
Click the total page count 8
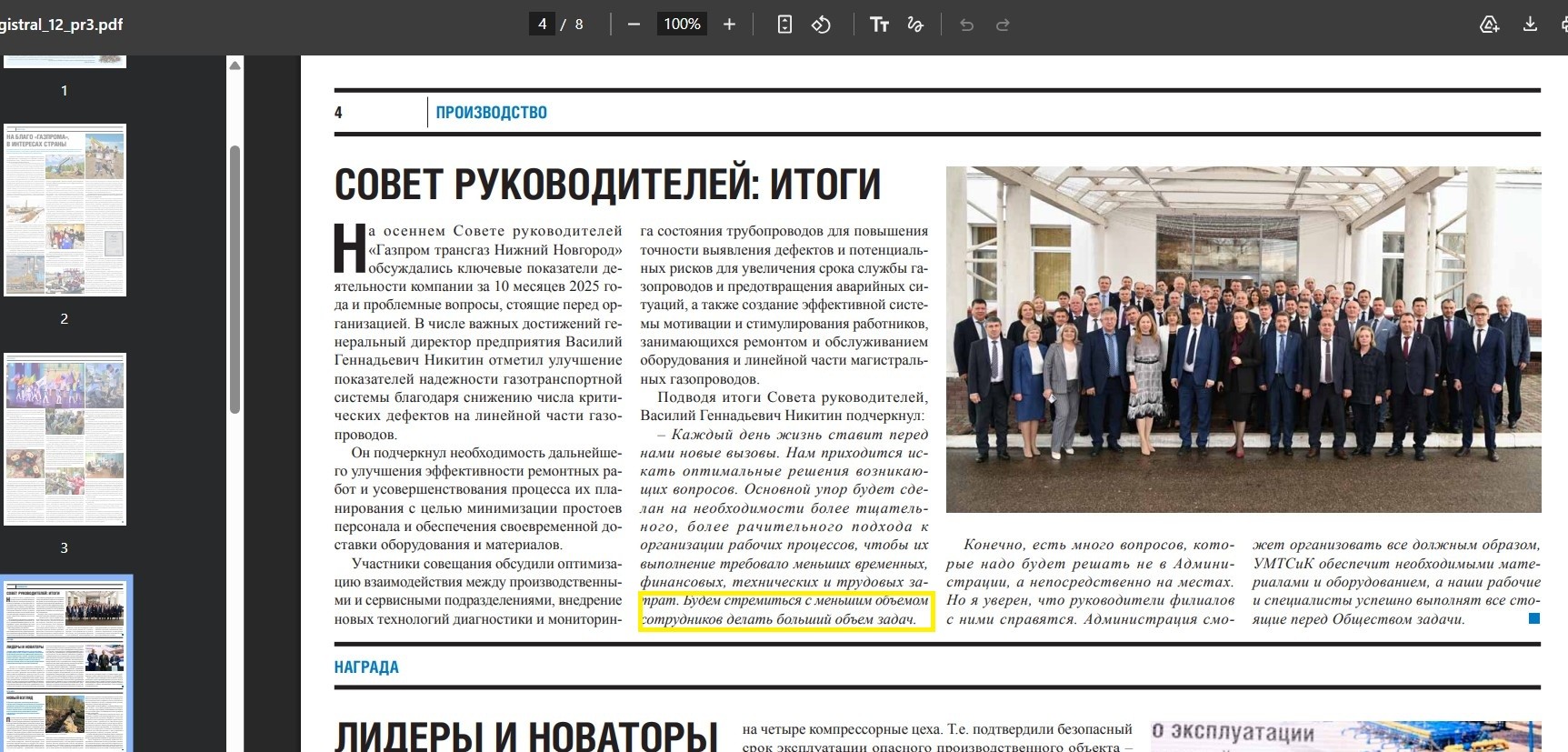pos(579,25)
